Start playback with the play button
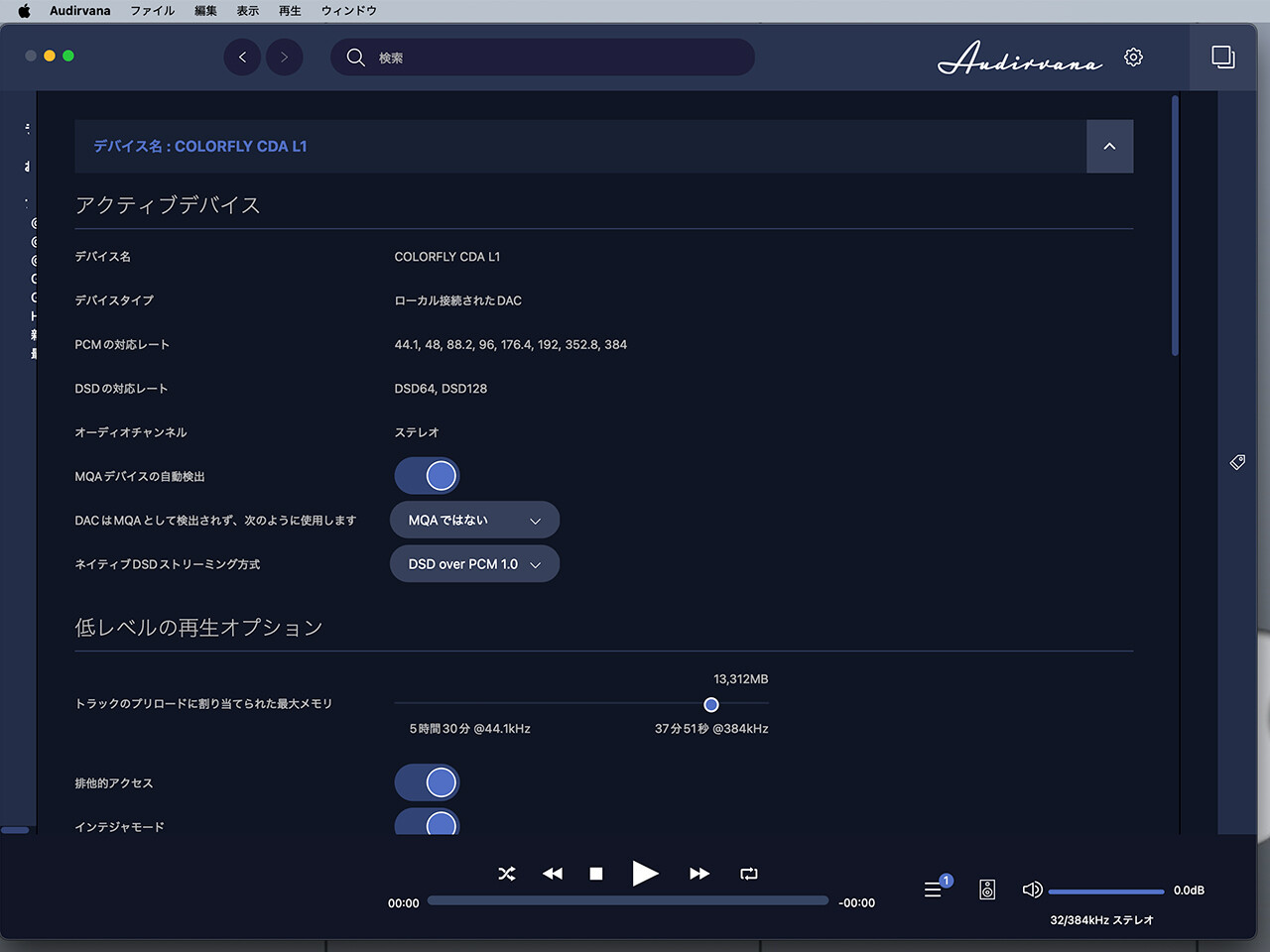Viewport: 1270px width, 952px height. pos(645,873)
